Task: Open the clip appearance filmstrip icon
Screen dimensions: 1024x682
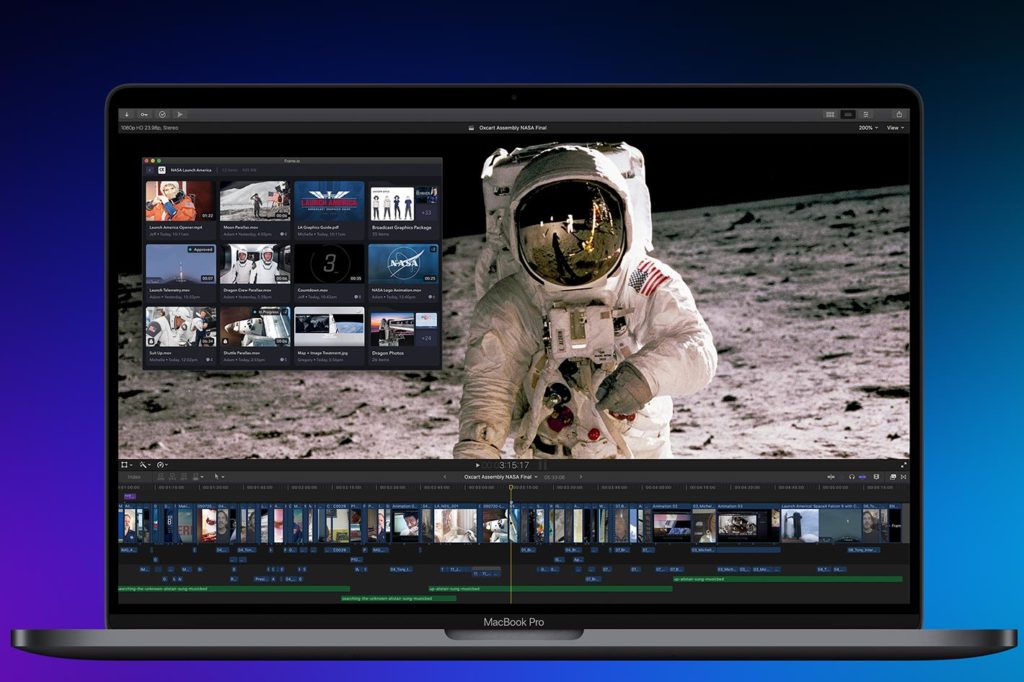Action: coord(876,477)
